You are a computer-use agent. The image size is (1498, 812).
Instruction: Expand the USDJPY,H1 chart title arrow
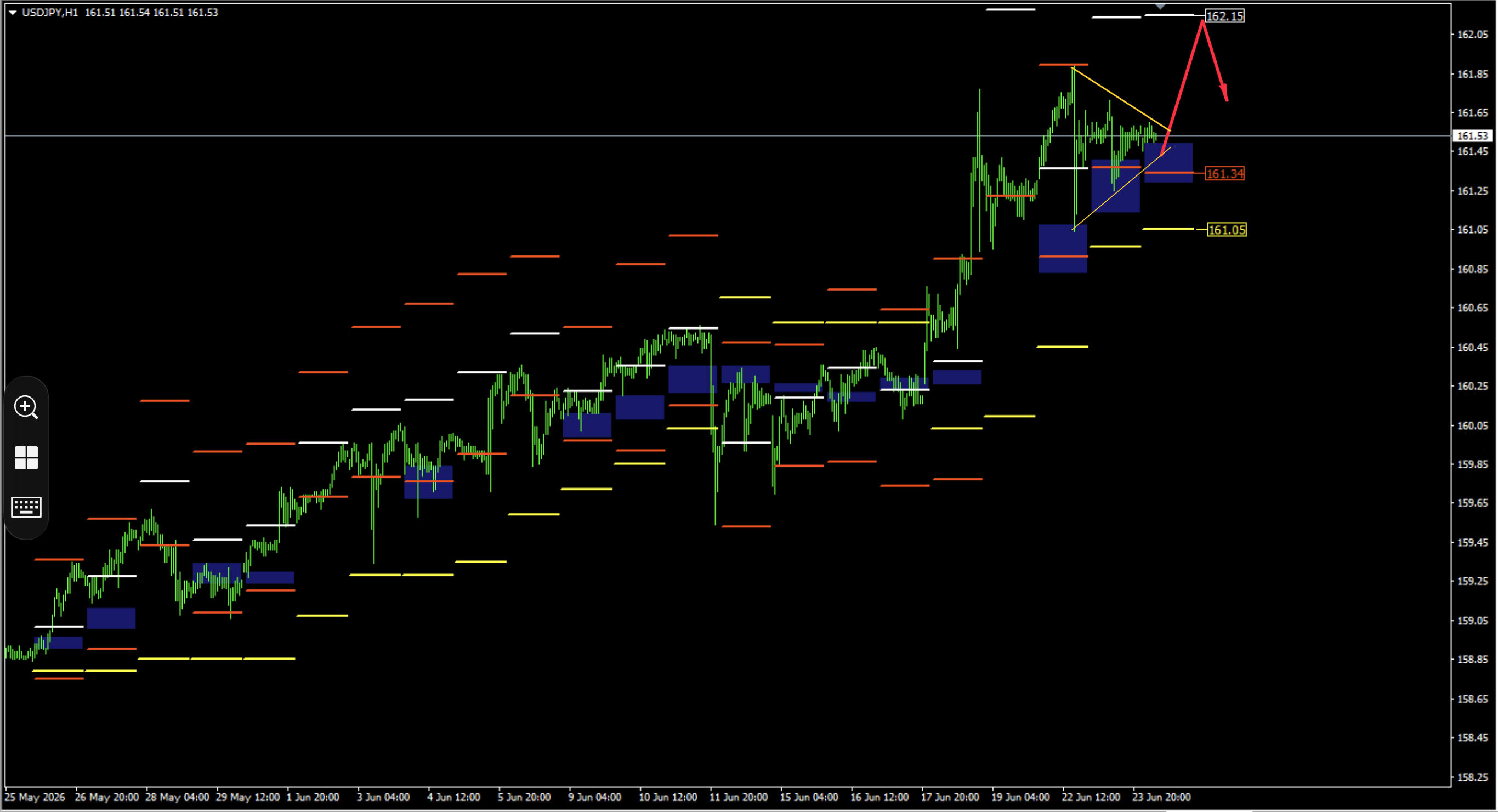[x=12, y=12]
